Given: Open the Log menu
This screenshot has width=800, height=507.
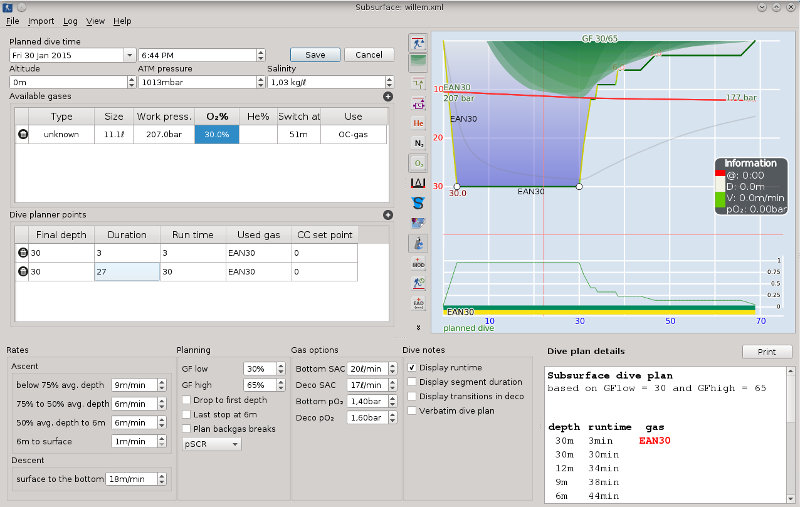Looking at the screenshot, I should pos(70,21).
